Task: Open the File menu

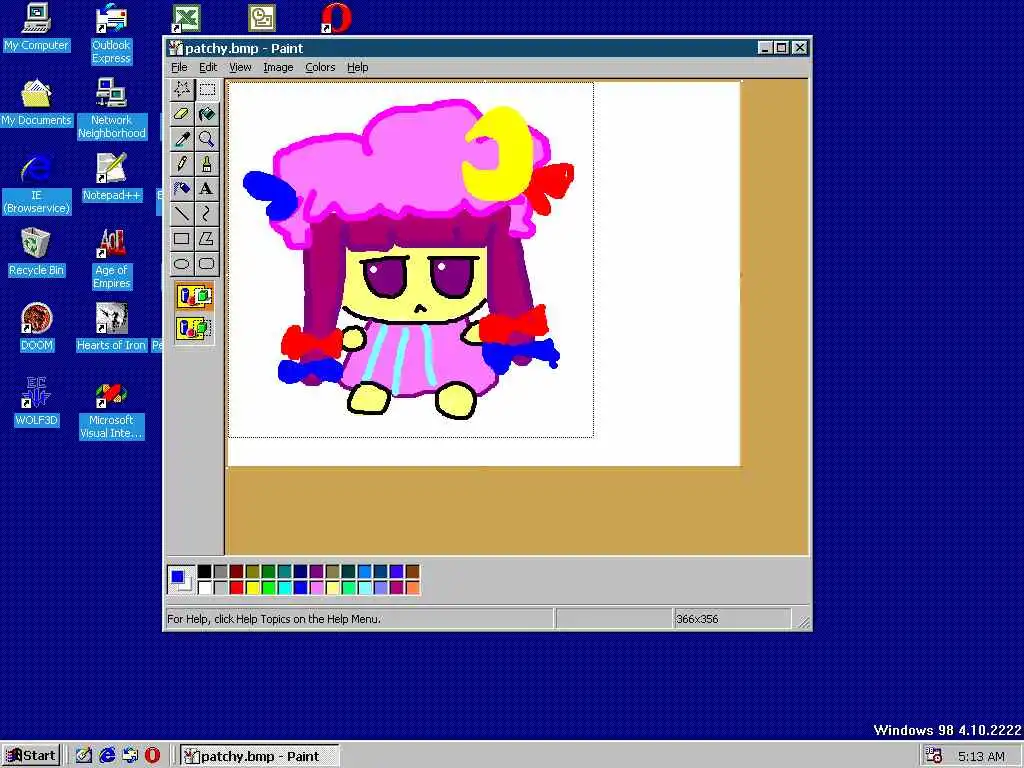Action: [x=179, y=67]
